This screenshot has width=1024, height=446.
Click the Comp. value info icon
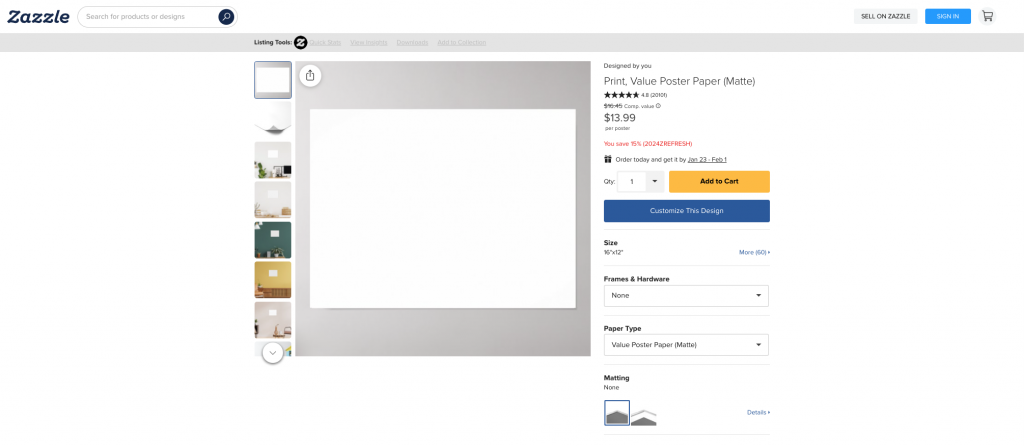coord(658,106)
